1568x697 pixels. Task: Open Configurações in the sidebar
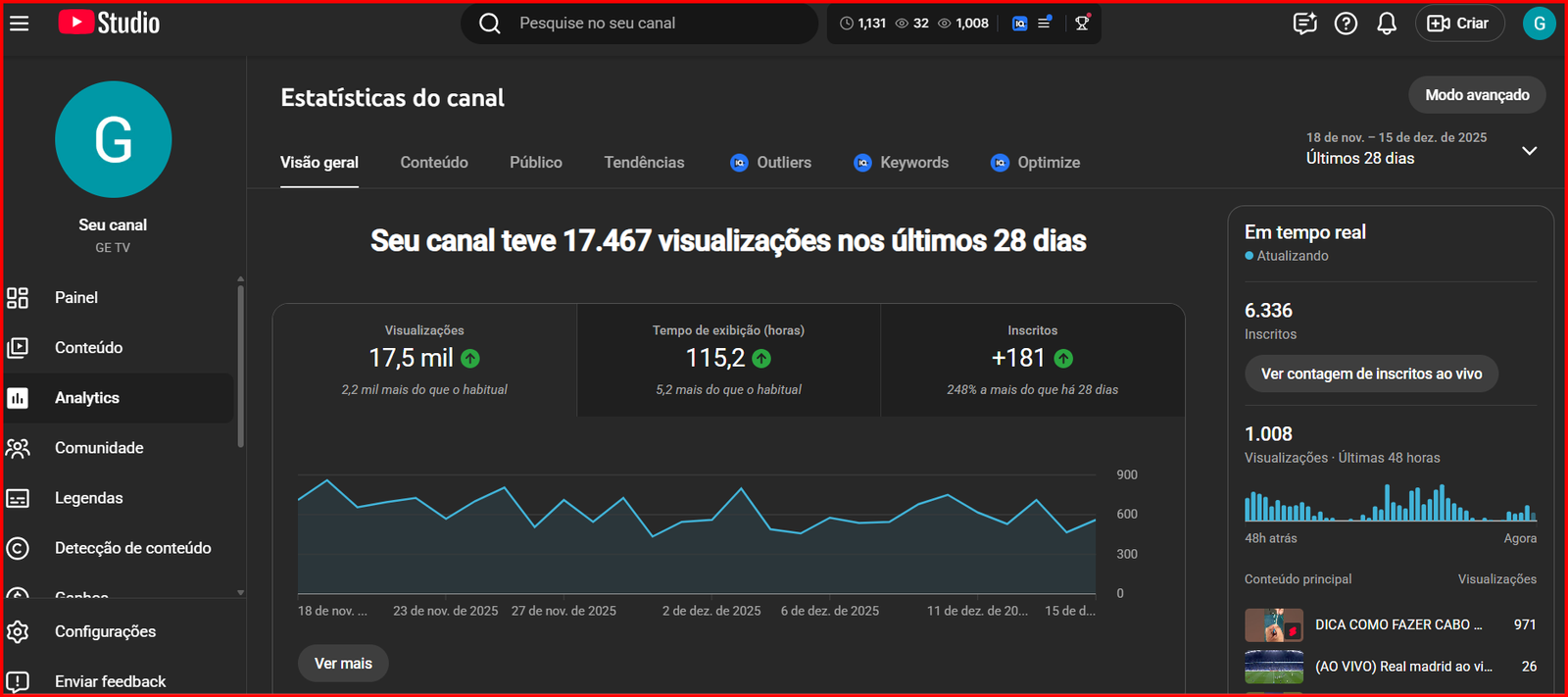point(119,631)
